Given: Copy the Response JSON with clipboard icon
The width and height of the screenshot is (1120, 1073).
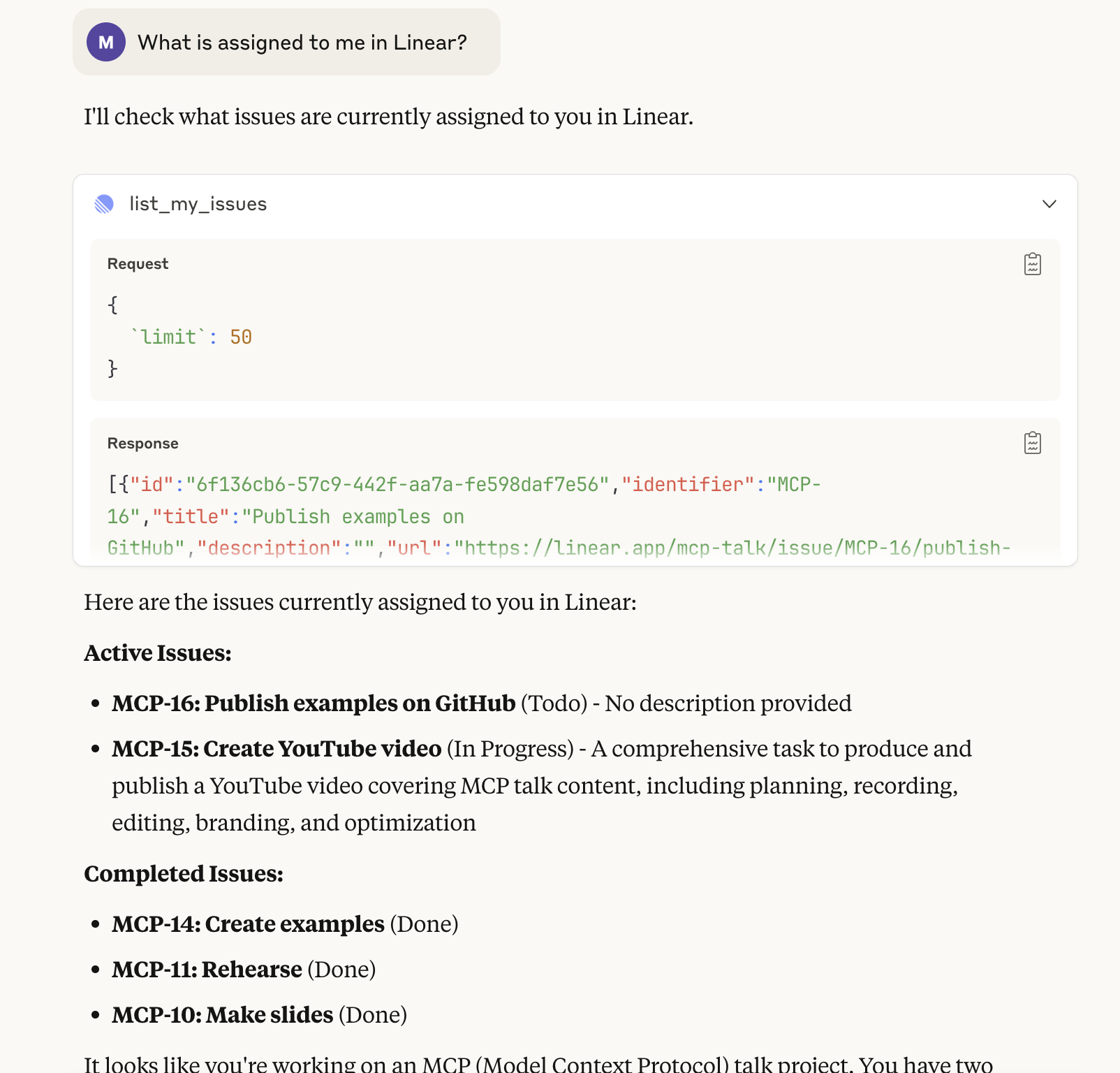Looking at the screenshot, I should point(1033,443).
